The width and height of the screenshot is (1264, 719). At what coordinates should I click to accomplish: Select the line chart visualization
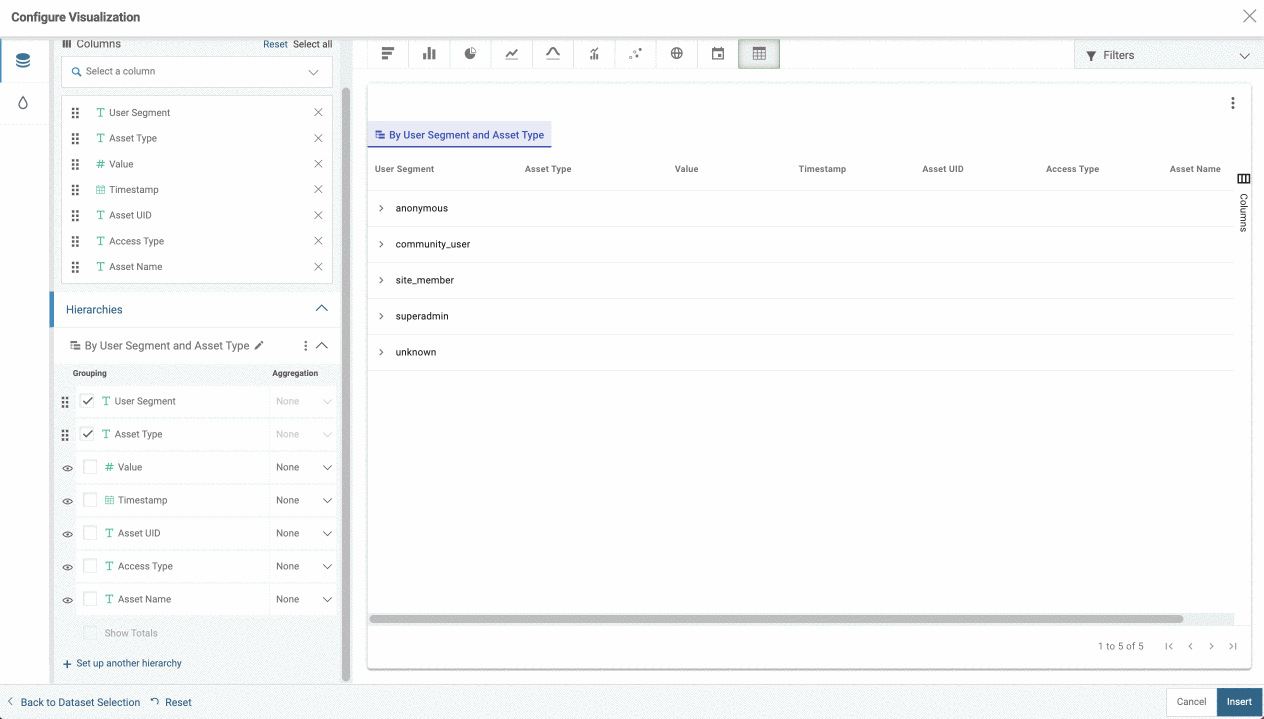click(511, 53)
